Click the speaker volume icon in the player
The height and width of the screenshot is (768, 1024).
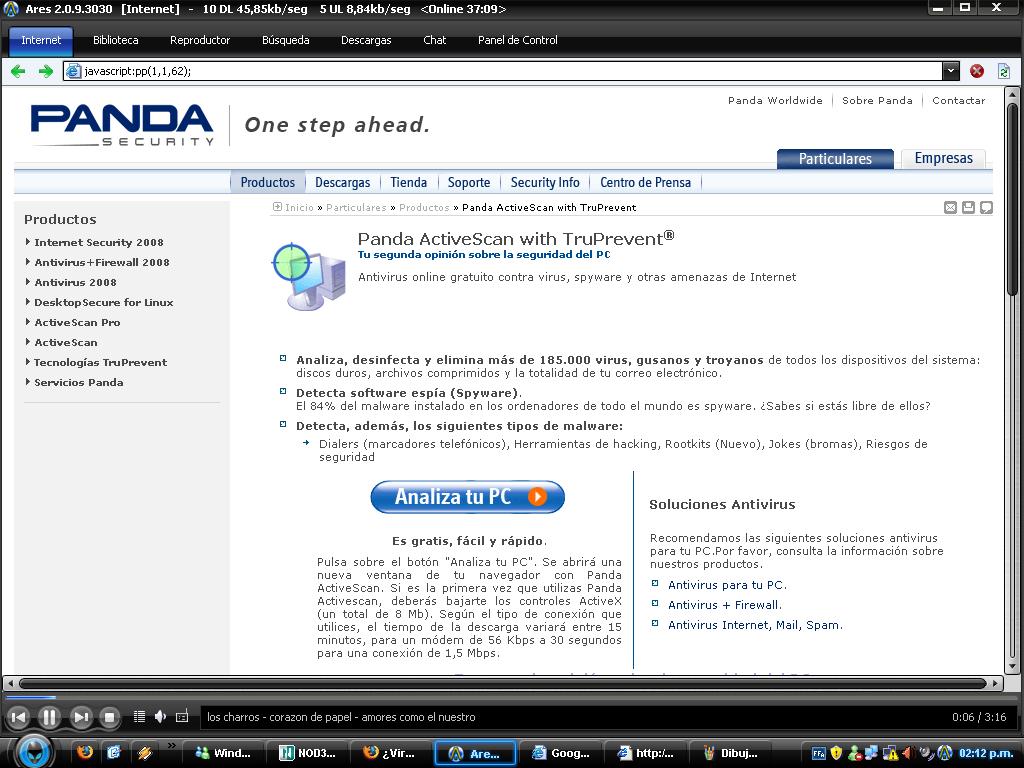(160, 716)
